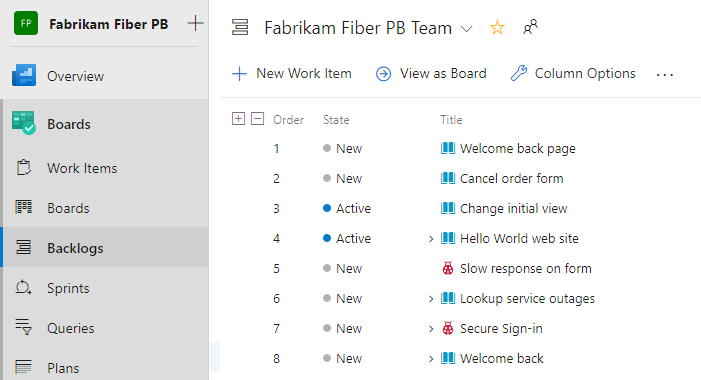This screenshot has width=701, height=380.
Task: Click New Work Item button
Action: [292, 74]
